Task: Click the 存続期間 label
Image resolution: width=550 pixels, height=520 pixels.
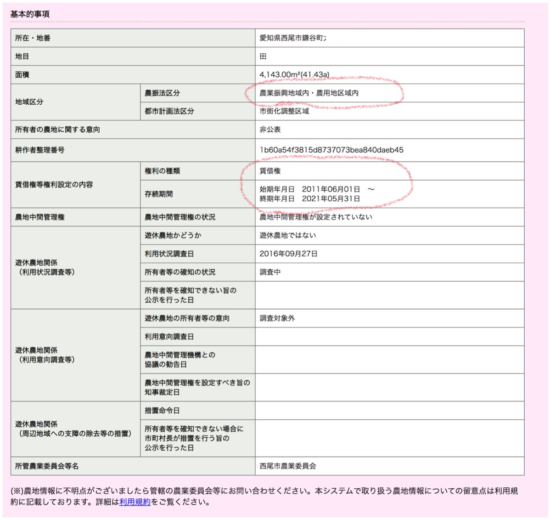Action: pos(159,194)
